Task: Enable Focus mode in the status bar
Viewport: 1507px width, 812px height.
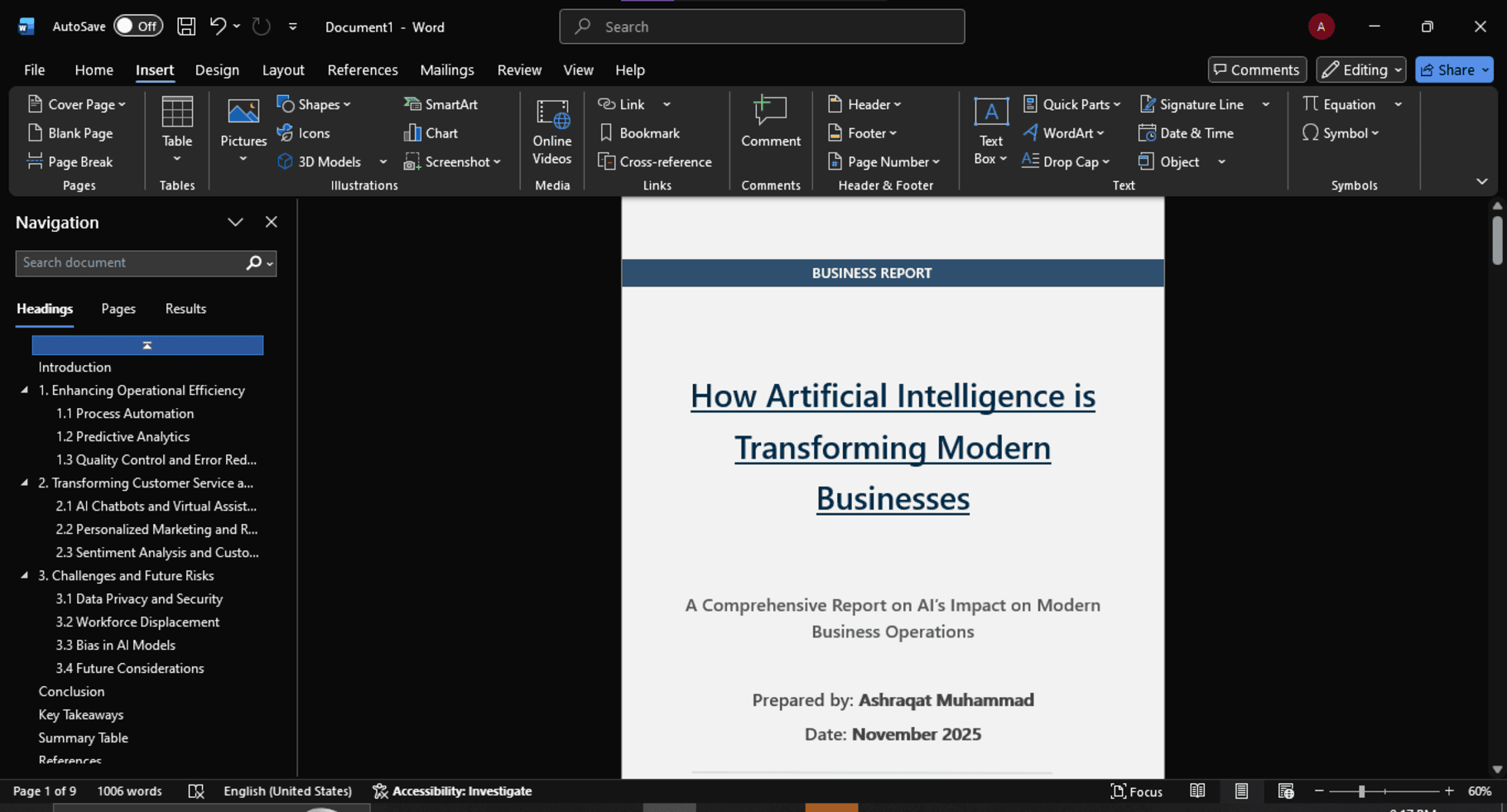Action: pos(1136,791)
